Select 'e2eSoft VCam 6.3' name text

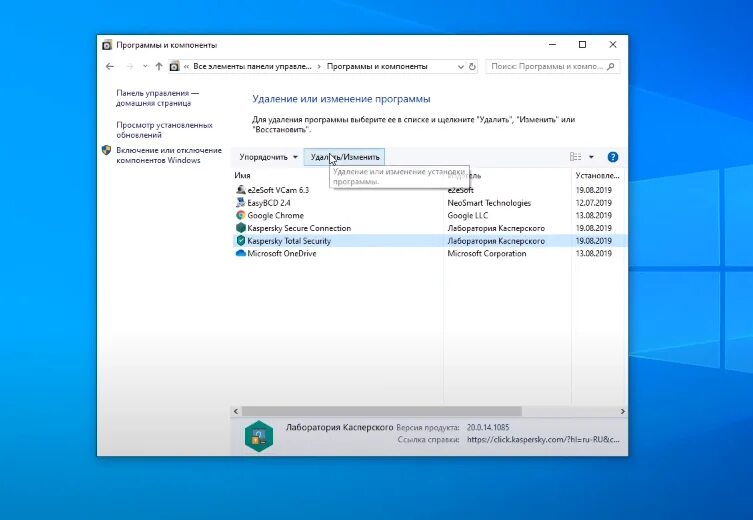[x=278, y=190]
